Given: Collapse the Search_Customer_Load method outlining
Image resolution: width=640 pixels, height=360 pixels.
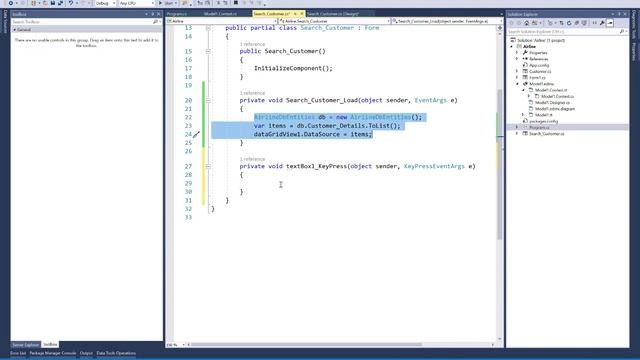Looking at the screenshot, I should coord(208,100).
